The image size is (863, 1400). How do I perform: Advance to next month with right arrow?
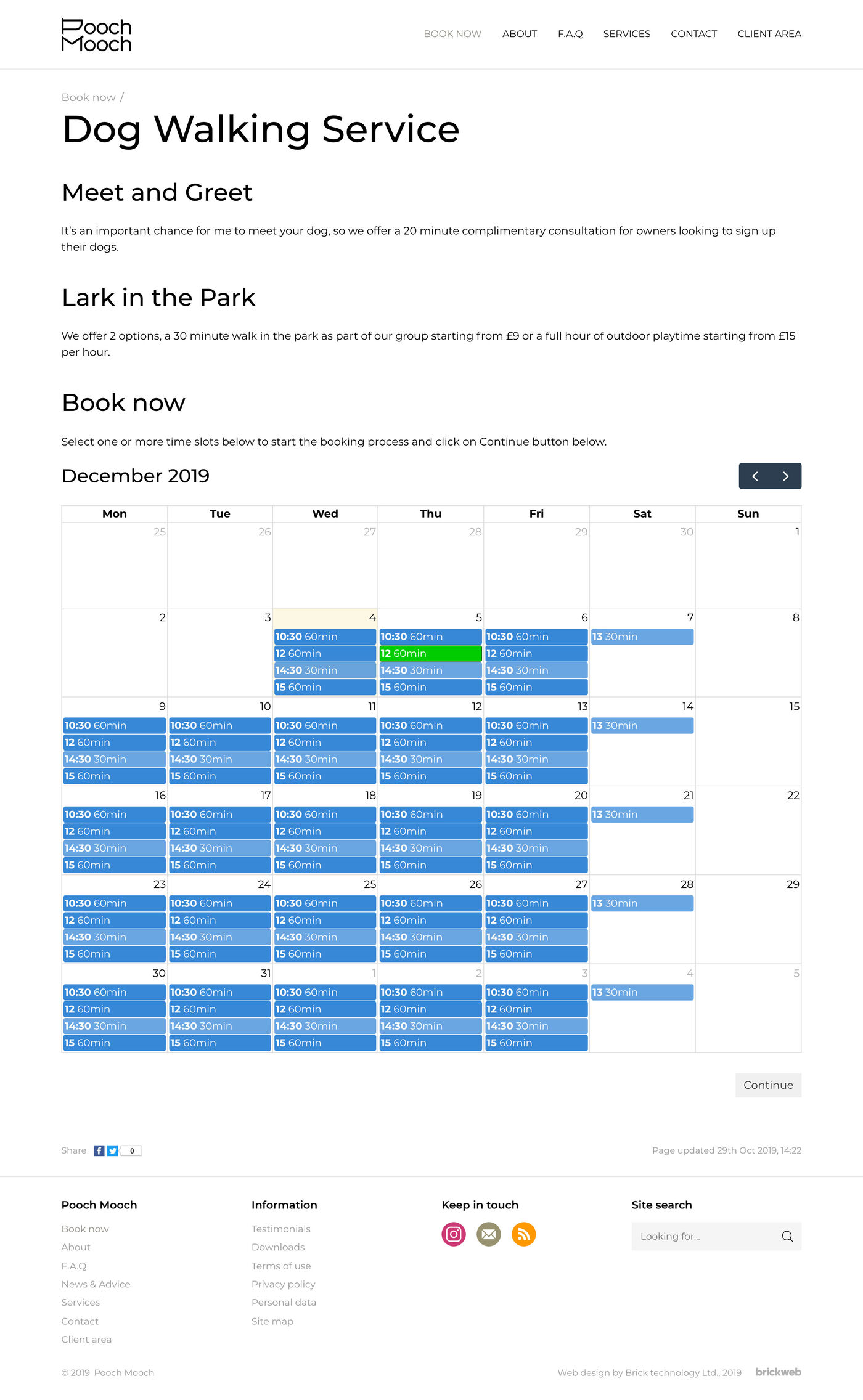[785, 476]
